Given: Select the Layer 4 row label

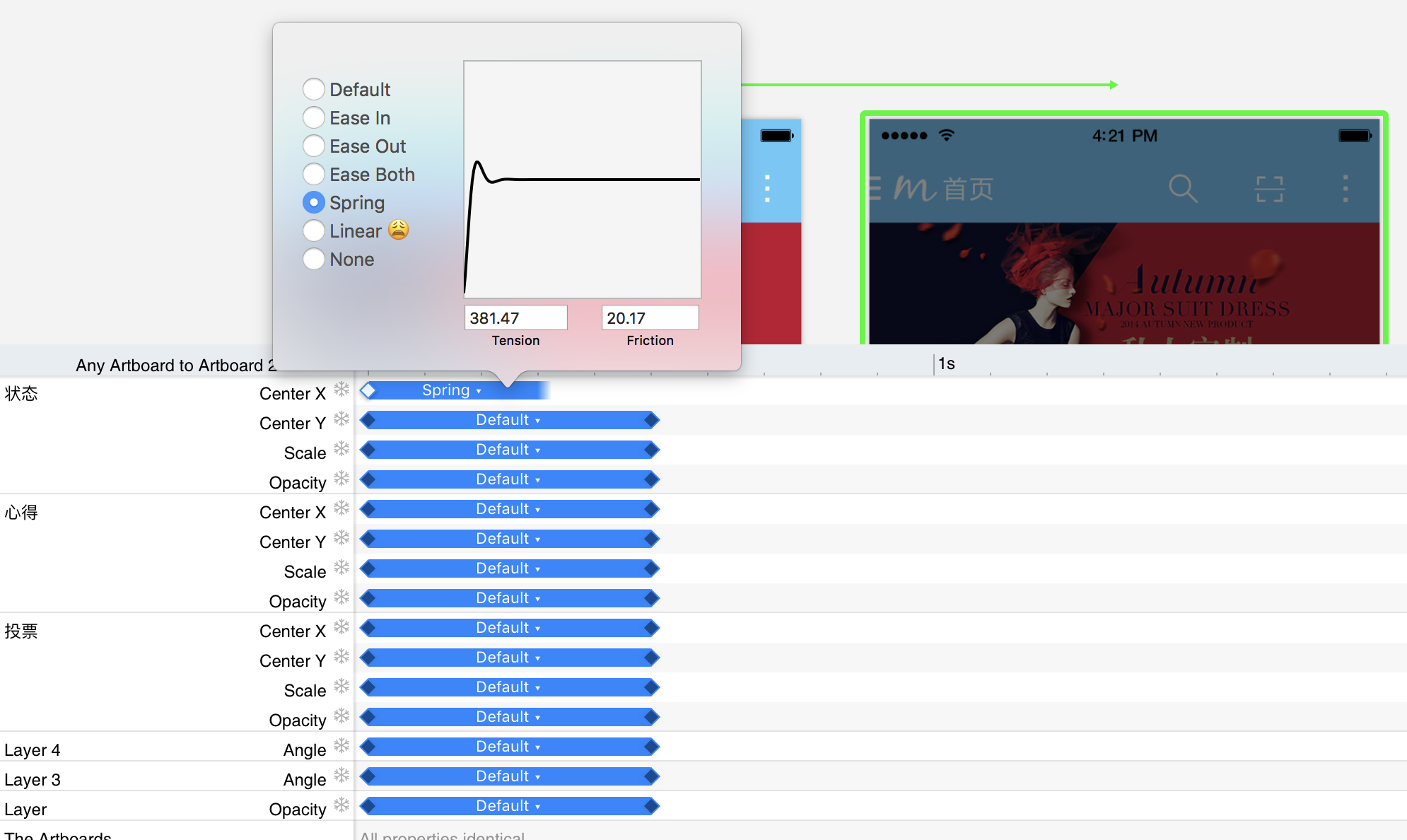Looking at the screenshot, I should click(33, 749).
